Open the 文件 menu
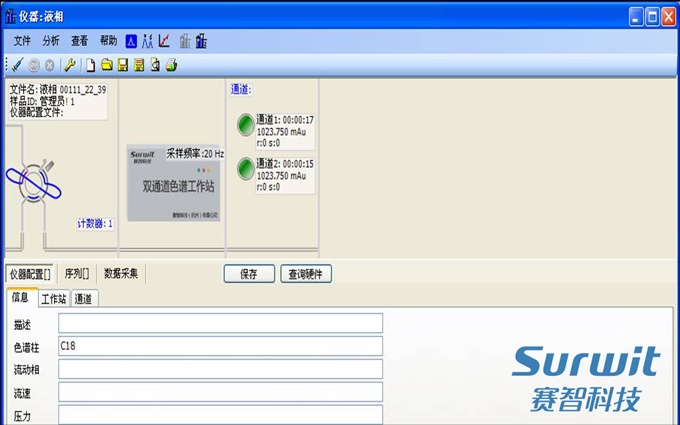 click(22, 41)
